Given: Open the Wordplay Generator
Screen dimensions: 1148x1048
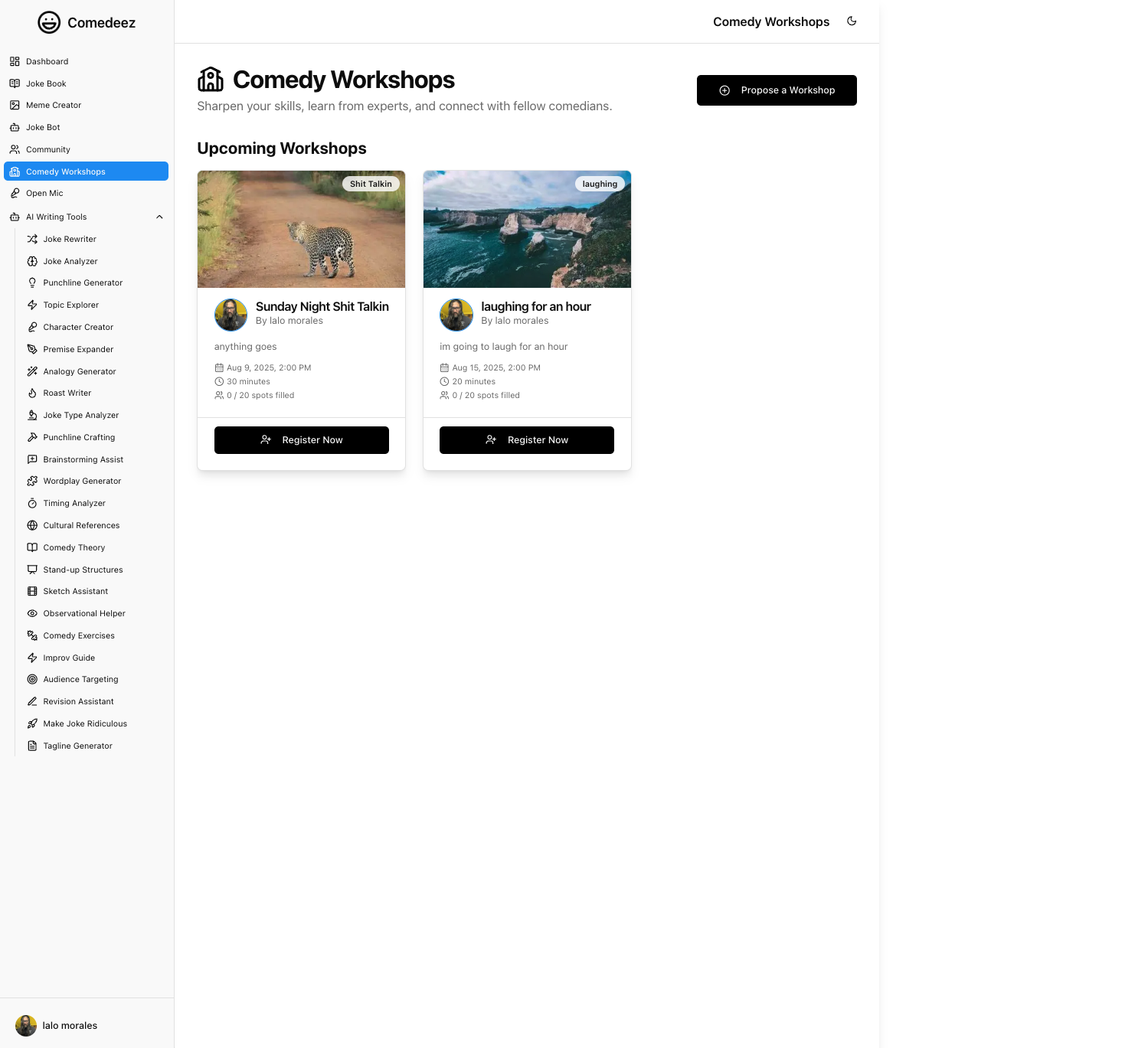Looking at the screenshot, I should pos(82,481).
